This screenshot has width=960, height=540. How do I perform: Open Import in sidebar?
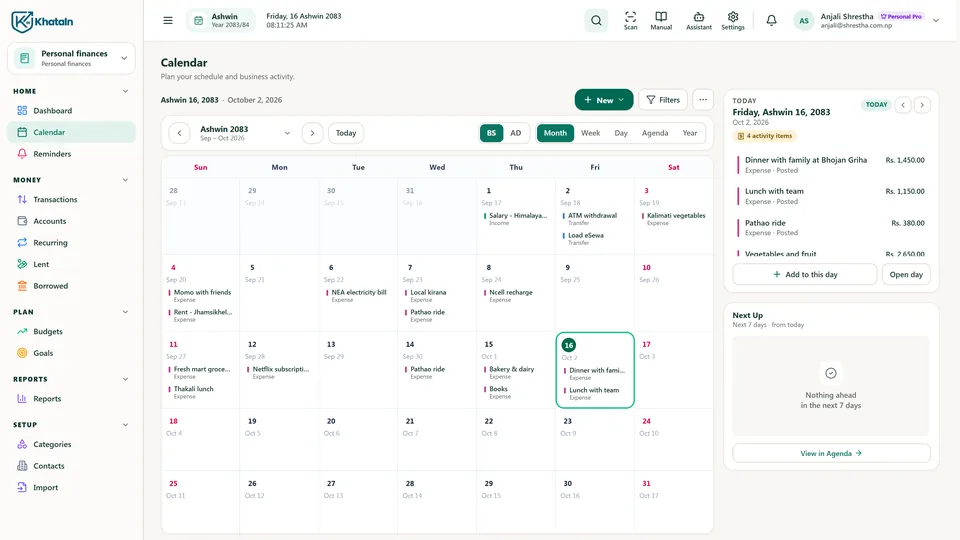[71, 487]
